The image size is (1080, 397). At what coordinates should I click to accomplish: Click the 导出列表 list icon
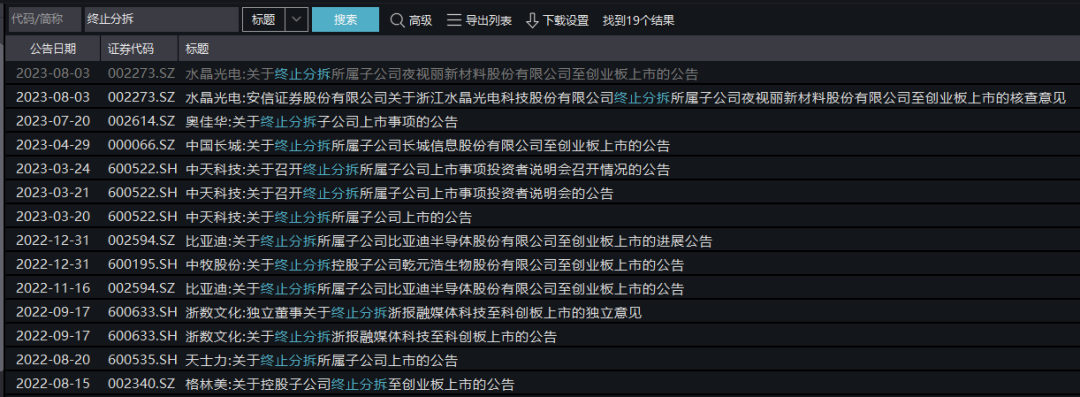(454, 20)
